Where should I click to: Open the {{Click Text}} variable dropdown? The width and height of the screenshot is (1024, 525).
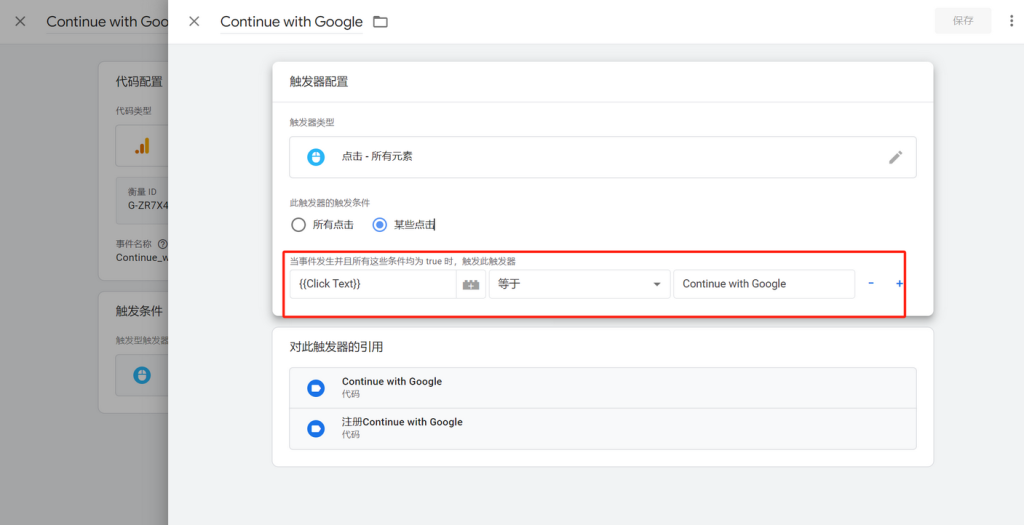[x=373, y=284]
